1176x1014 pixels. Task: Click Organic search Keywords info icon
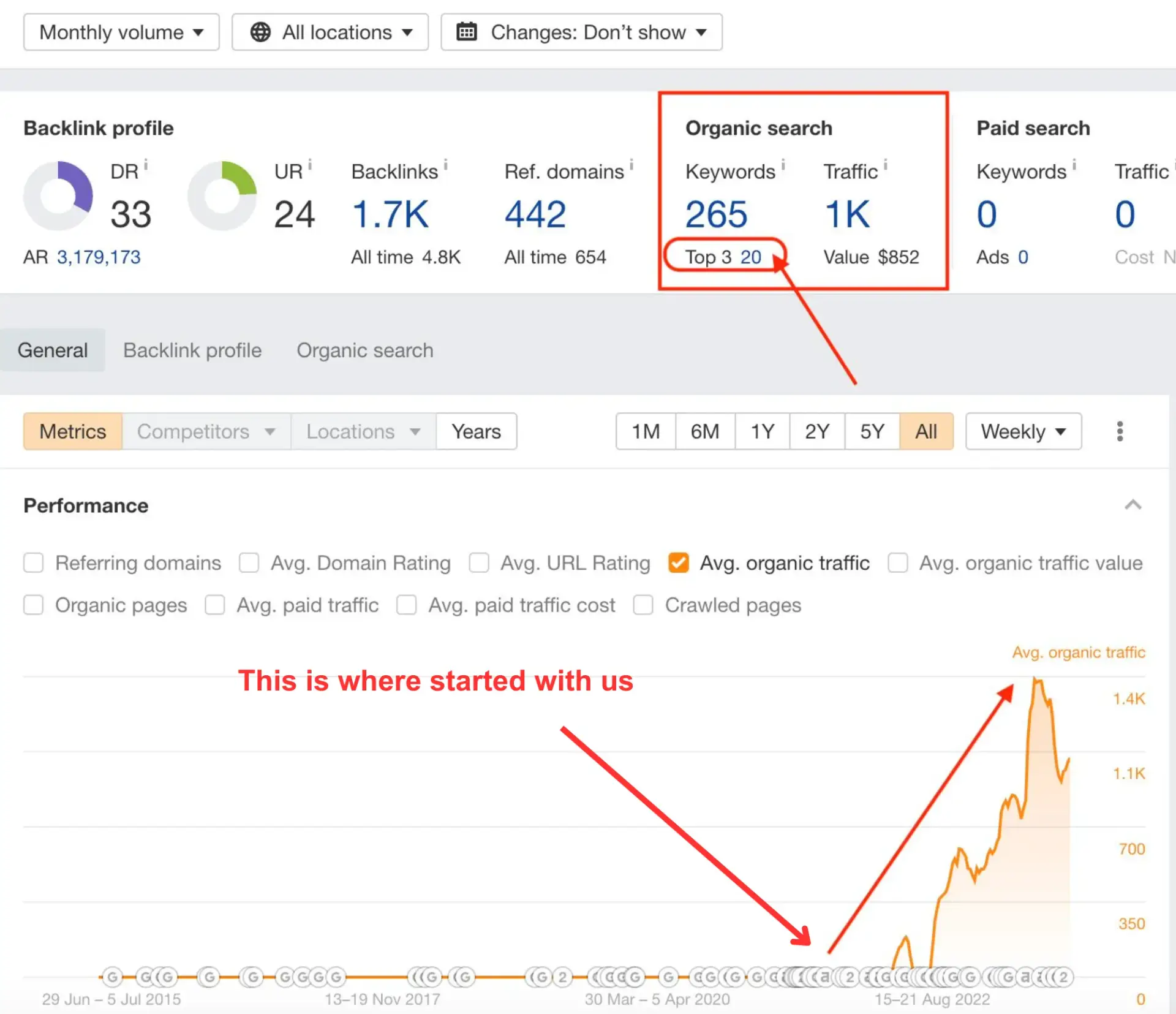tap(783, 165)
